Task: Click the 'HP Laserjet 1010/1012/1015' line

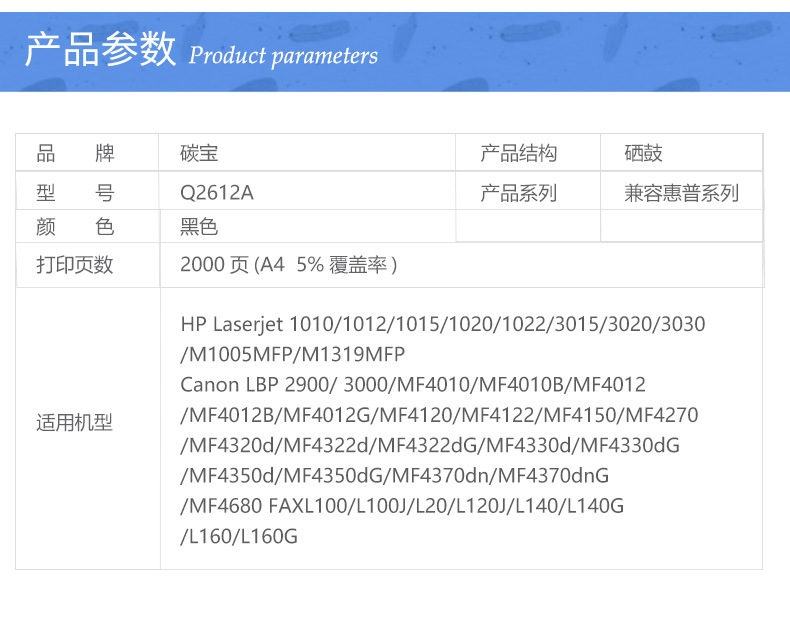Action: click(x=443, y=324)
